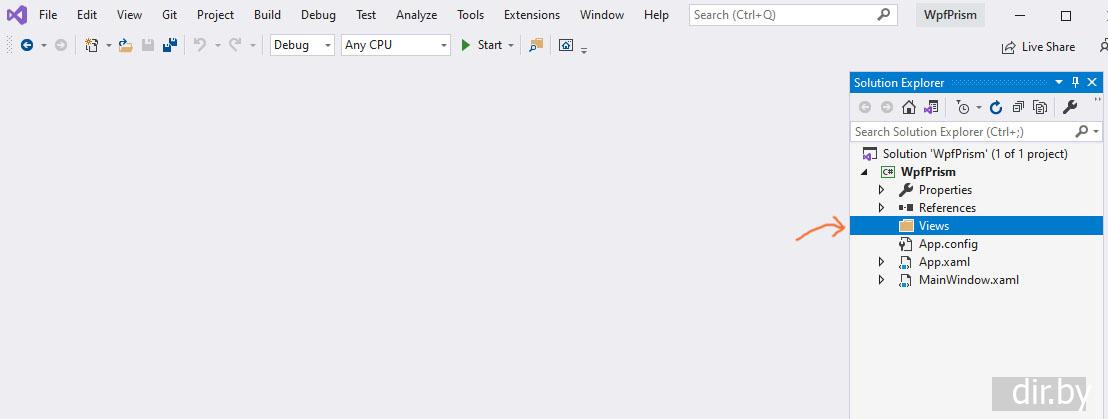Expand the MainWindow.xaml tree node
1108x419 pixels.
[x=880, y=280]
